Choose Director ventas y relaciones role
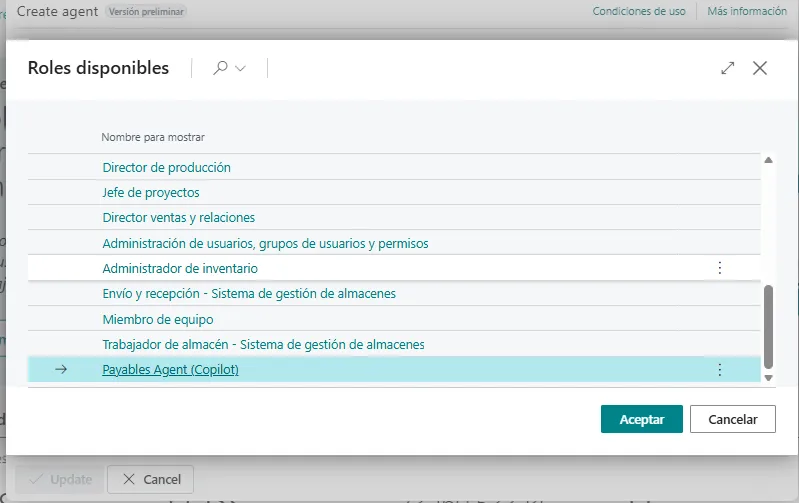This screenshot has height=503, width=799. [x=178, y=217]
